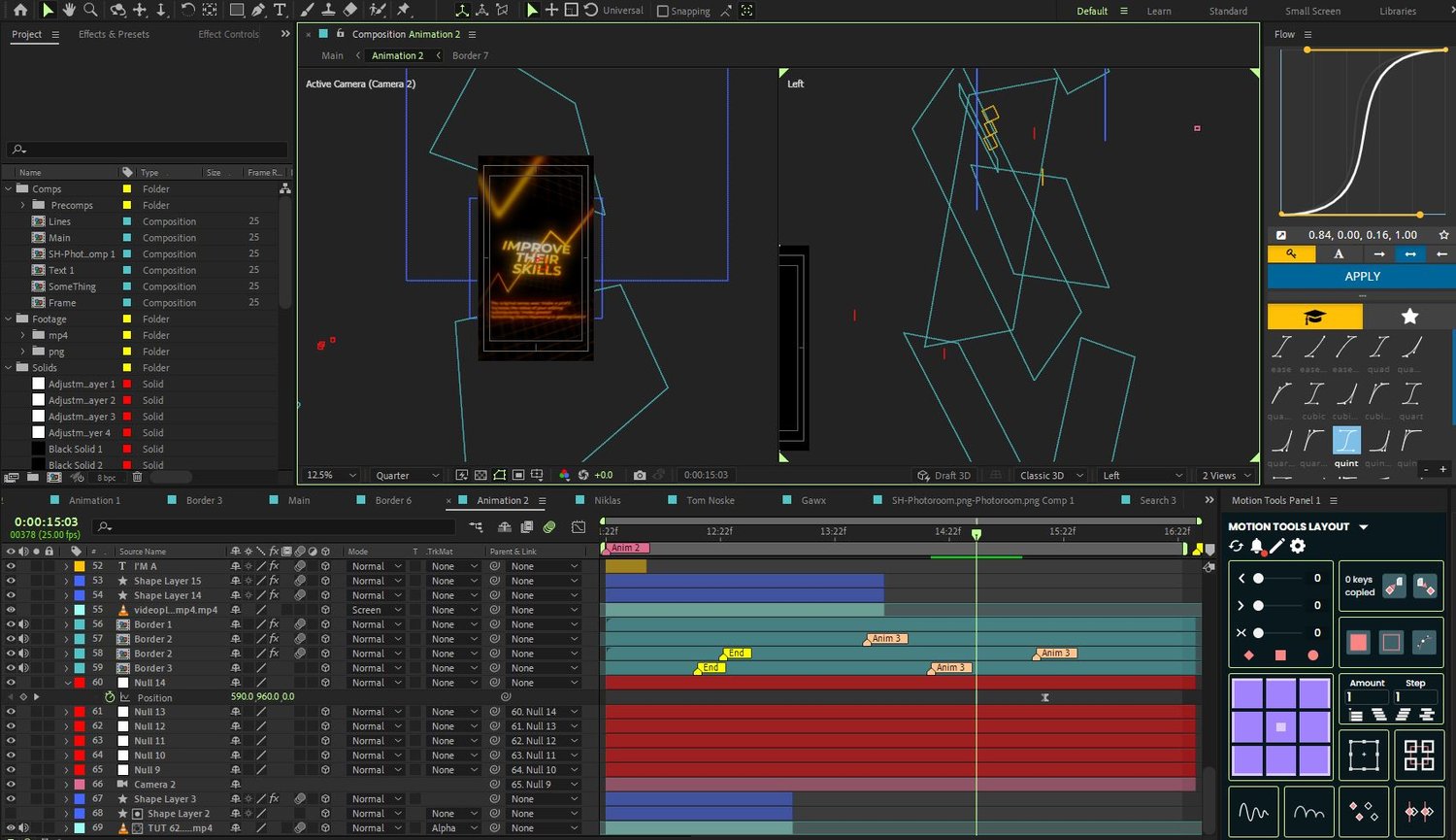Select the Type tool
This screenshot has width=1456, height=840.
(280, 10)
